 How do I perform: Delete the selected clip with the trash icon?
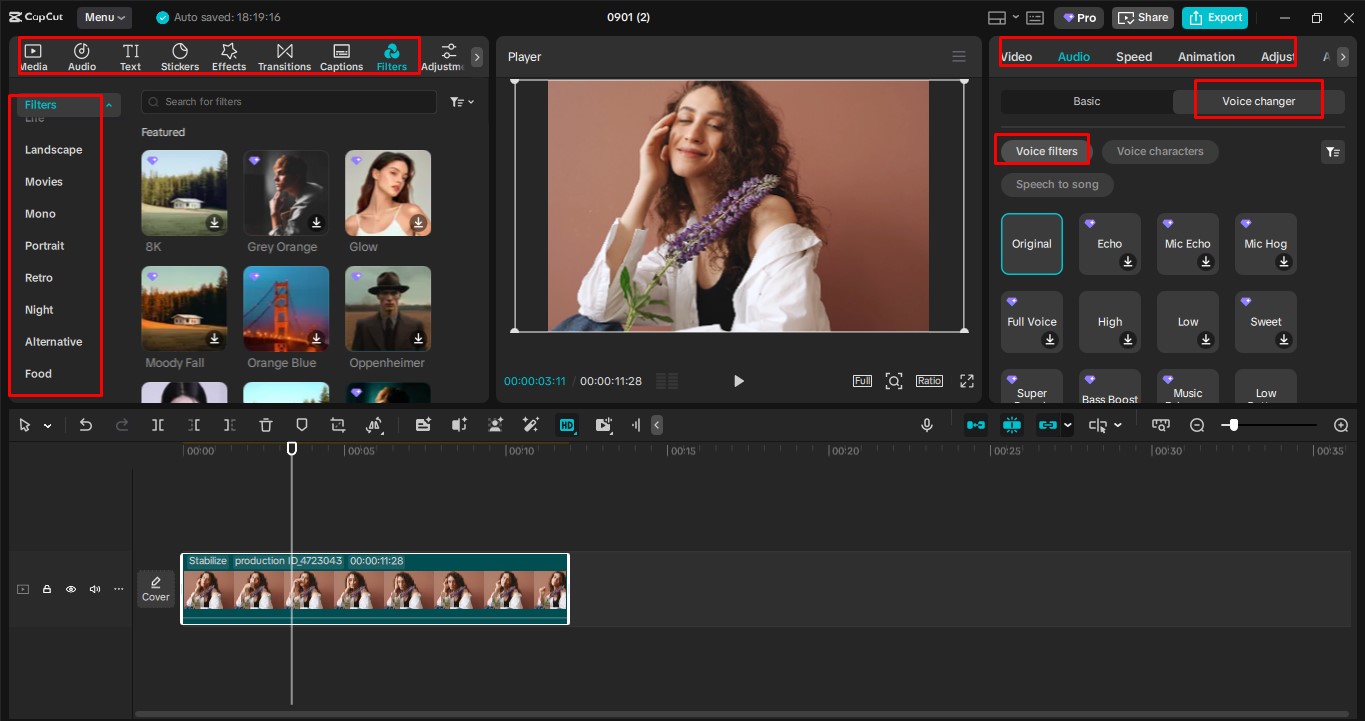point(265,424)
